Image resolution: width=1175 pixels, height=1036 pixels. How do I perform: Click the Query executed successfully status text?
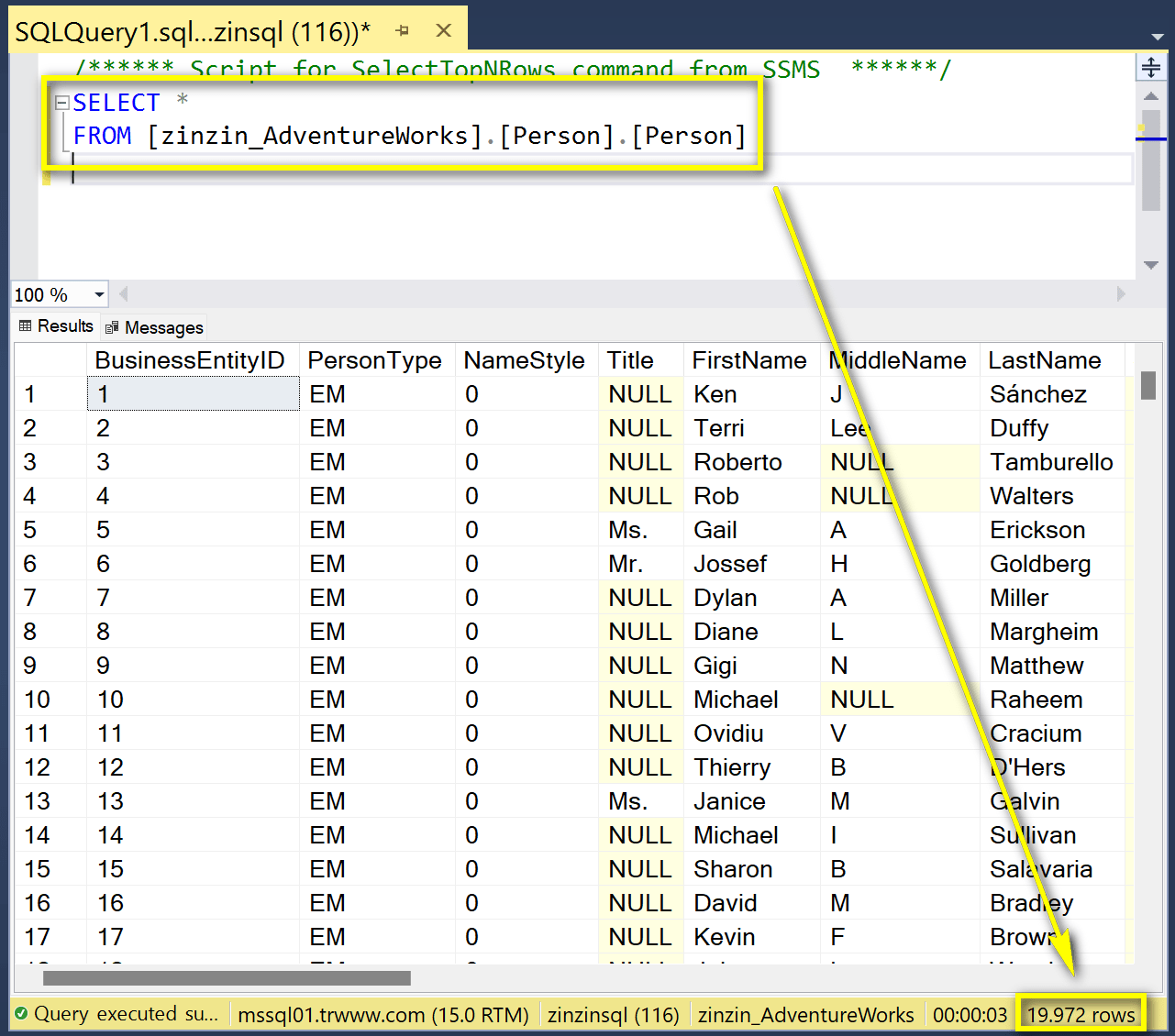pyautogui.click(x=127, y=1014)
